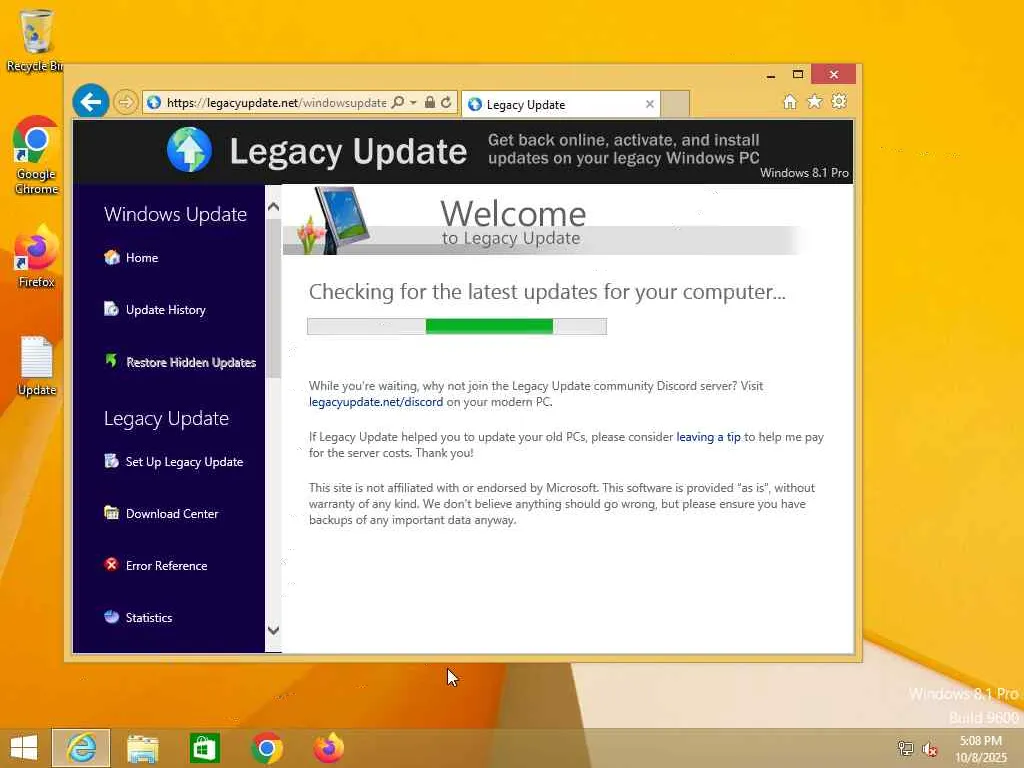The height and width of the screenshot is (768, 1024).
Task: Refresh the page with the reload icon
Action: (x=446, y=103)
